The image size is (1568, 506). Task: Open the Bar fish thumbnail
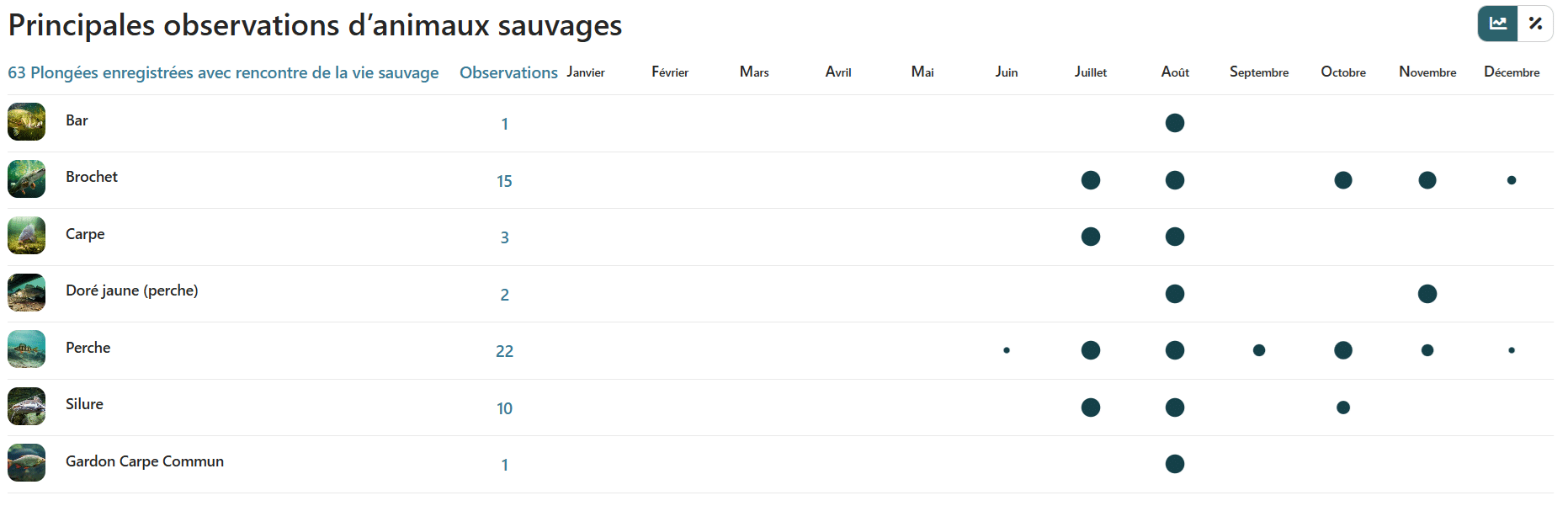coord(26,122)
